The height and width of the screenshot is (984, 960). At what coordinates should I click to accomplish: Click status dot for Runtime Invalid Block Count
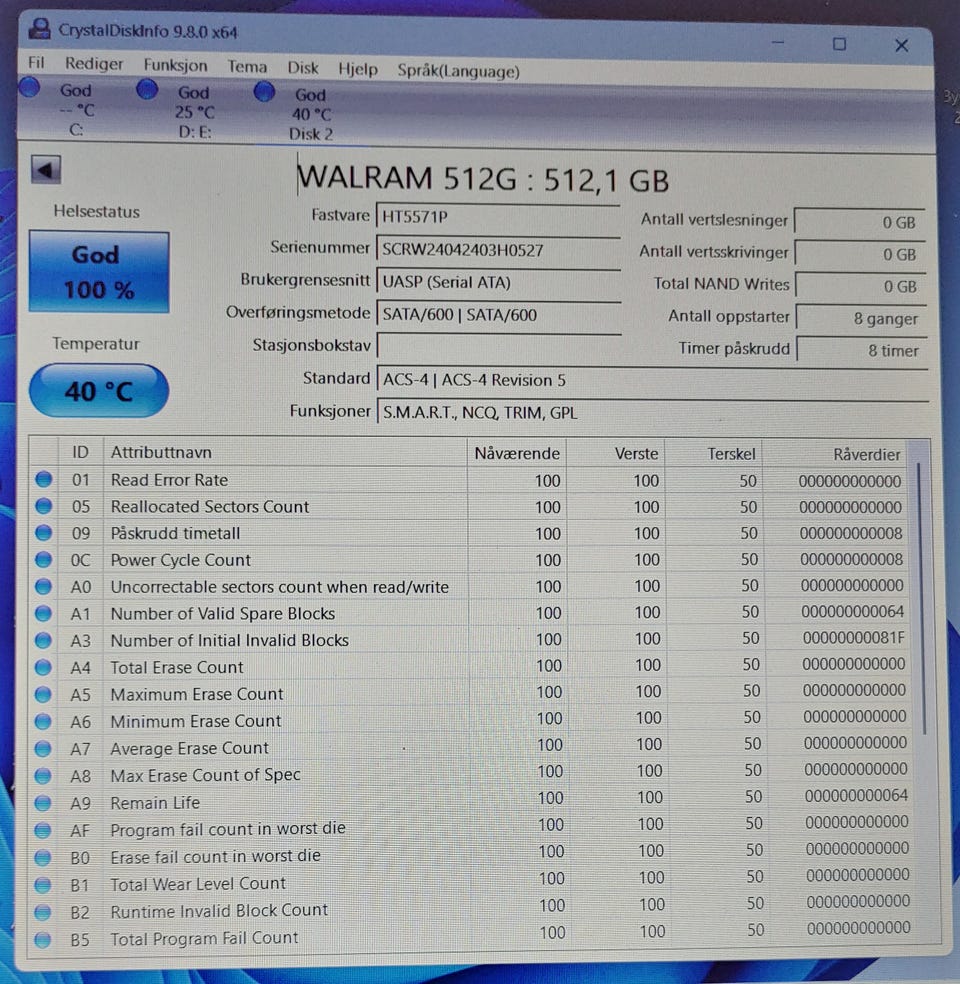(43, 912)
